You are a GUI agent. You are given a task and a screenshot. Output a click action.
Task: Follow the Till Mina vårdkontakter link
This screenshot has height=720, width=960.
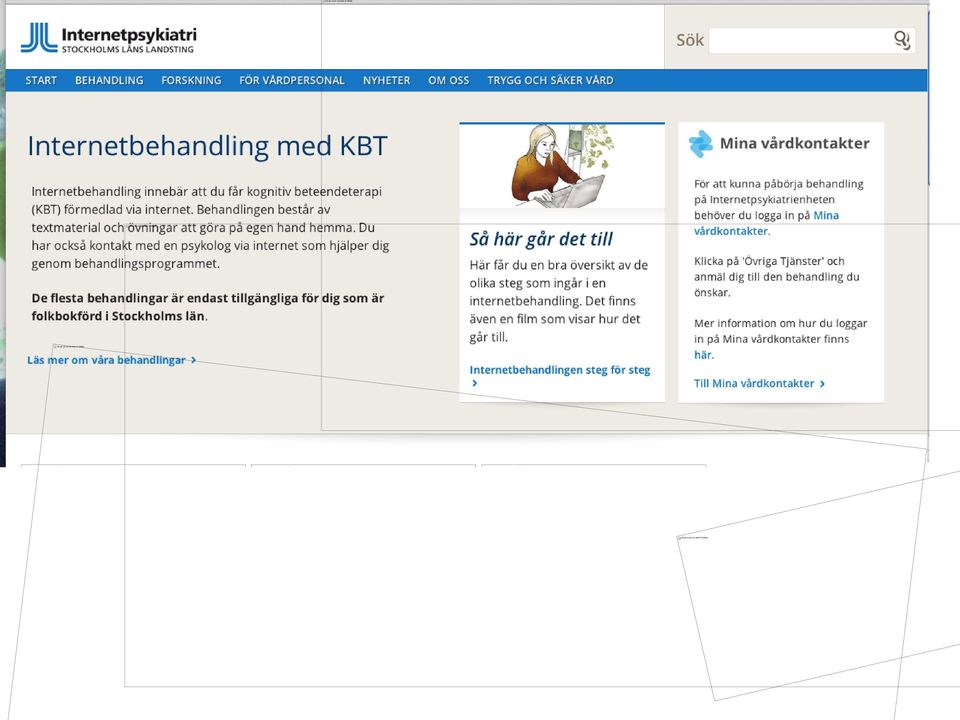pos(759,383)
